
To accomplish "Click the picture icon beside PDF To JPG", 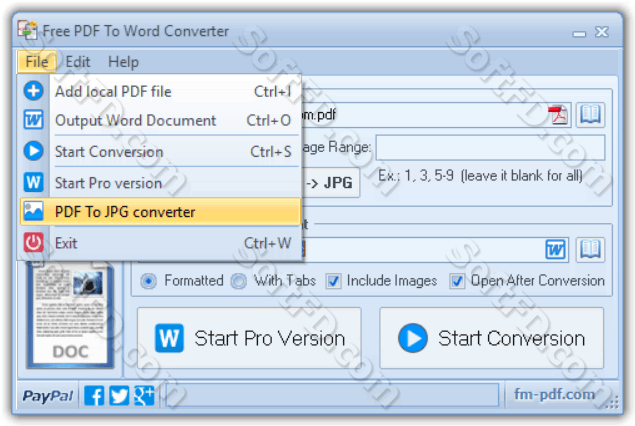I will tap(33, 211).
